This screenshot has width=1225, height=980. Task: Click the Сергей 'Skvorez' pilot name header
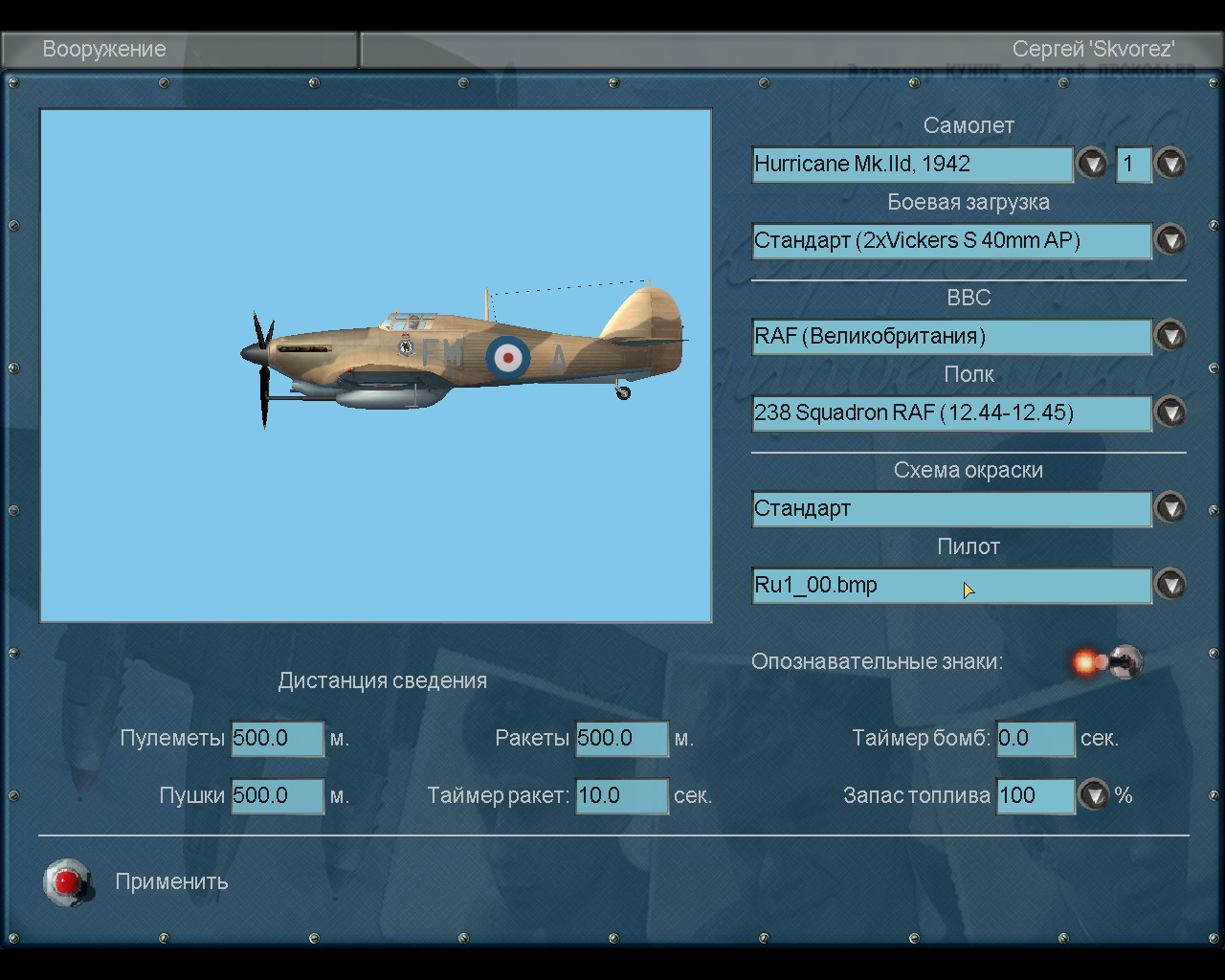pyautogui.click(x=1094, y=49)
